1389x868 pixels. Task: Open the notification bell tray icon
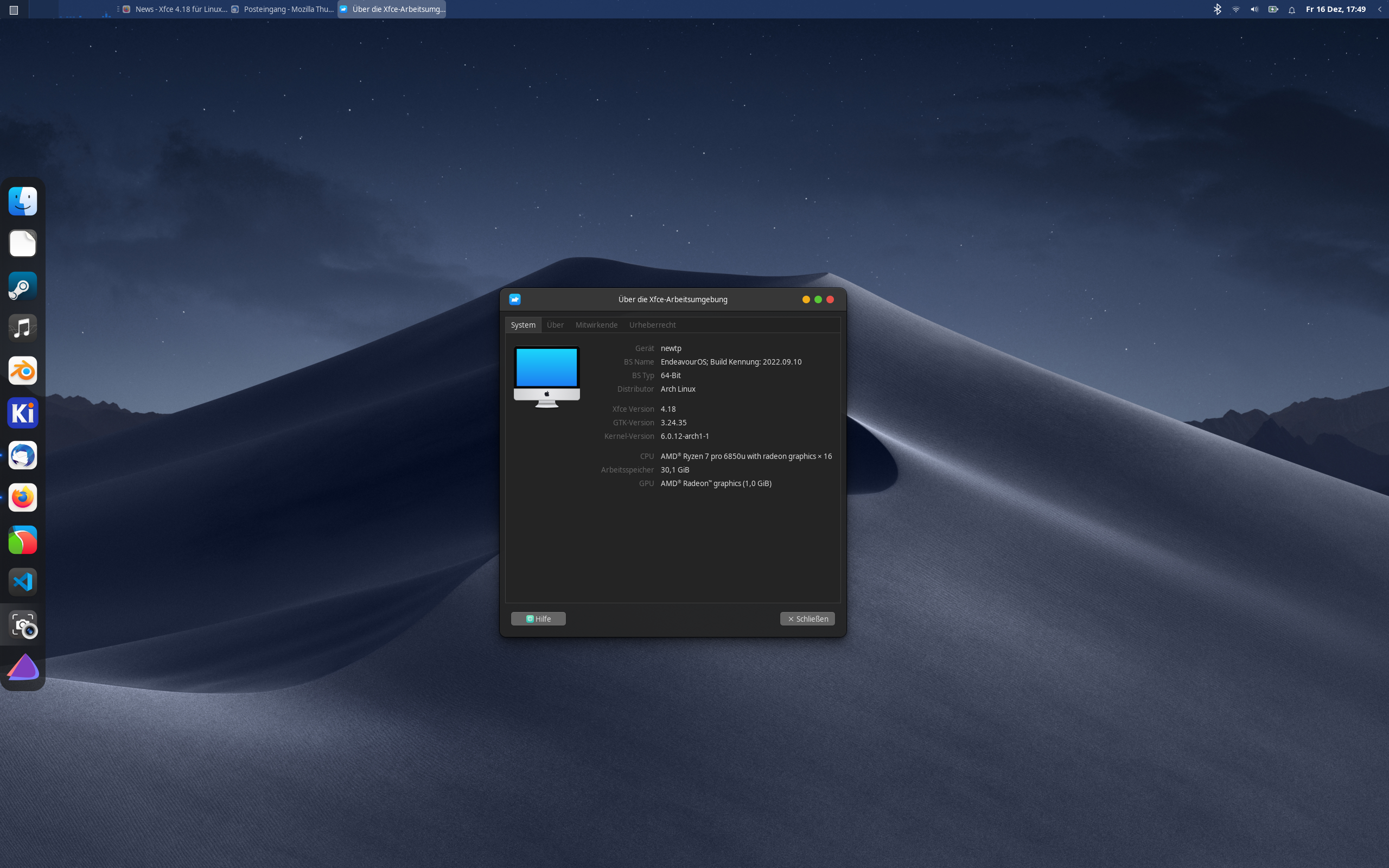pos(1291,10)
